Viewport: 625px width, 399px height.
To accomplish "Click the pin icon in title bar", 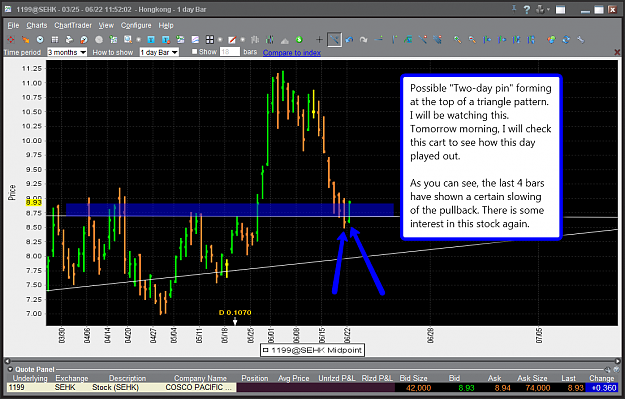I will [x=514, y=9].
